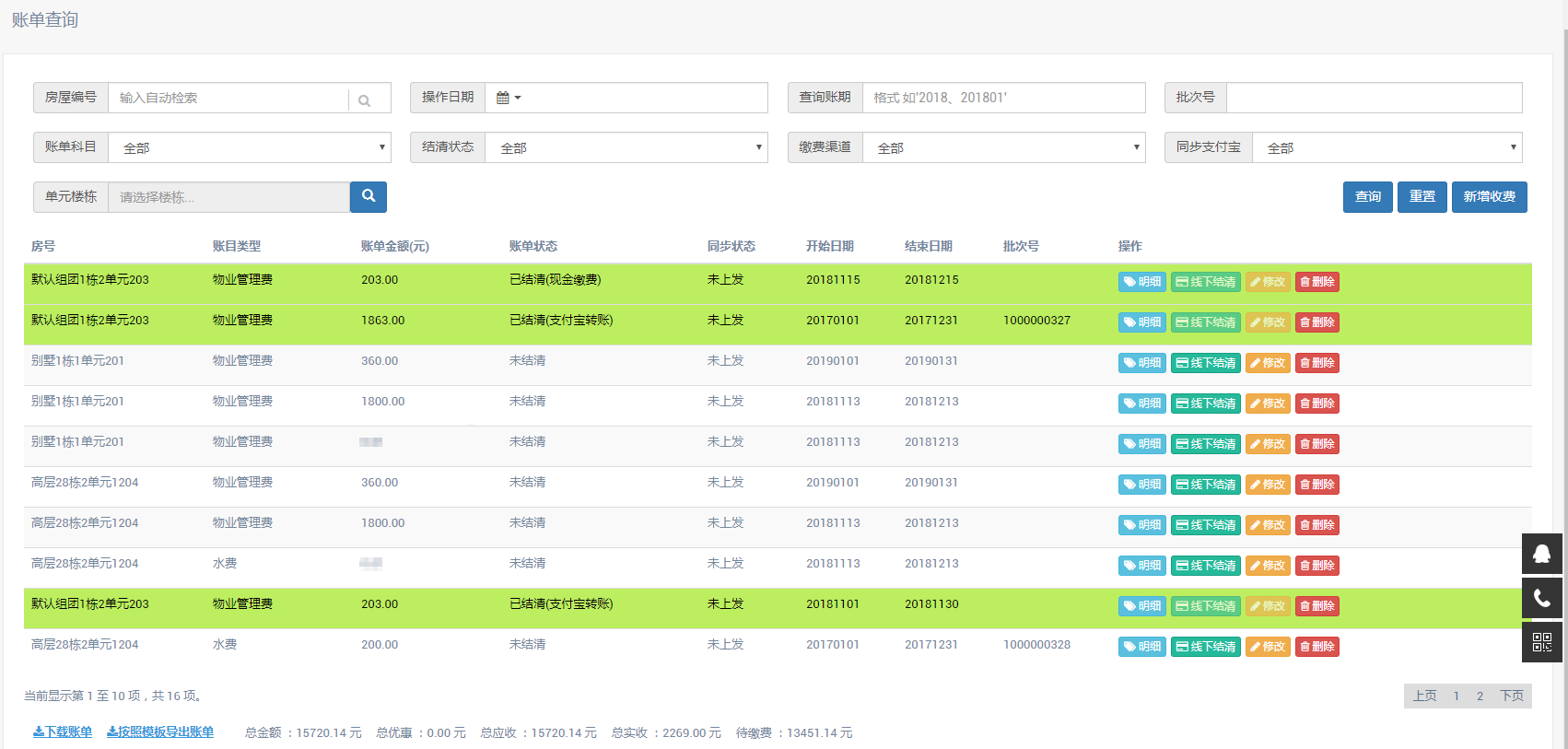Expand the 同步支付宝 dropdown

(1387, 147)
